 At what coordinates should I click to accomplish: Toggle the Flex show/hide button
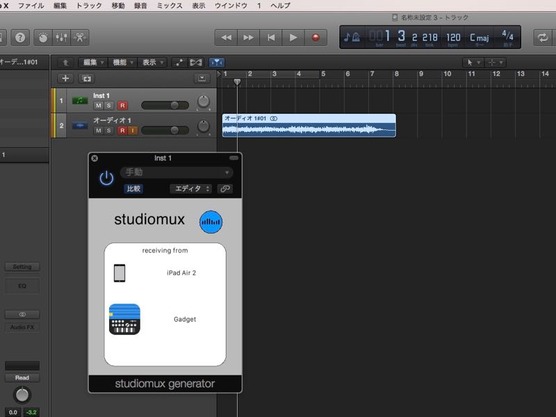196,62
